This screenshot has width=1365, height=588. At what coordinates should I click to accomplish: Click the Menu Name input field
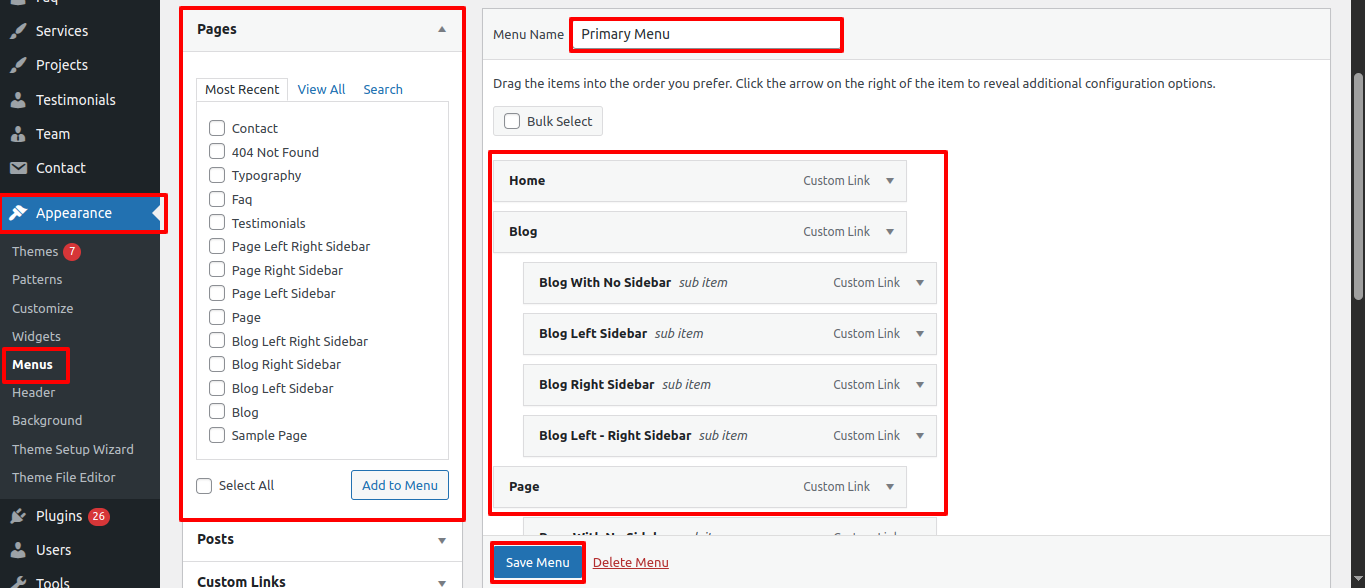point(707,34)
